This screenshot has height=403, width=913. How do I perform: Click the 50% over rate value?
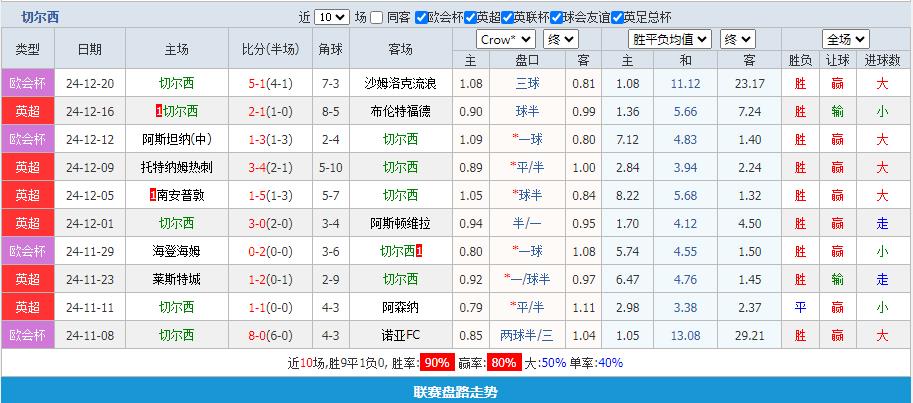pos(553,363)
